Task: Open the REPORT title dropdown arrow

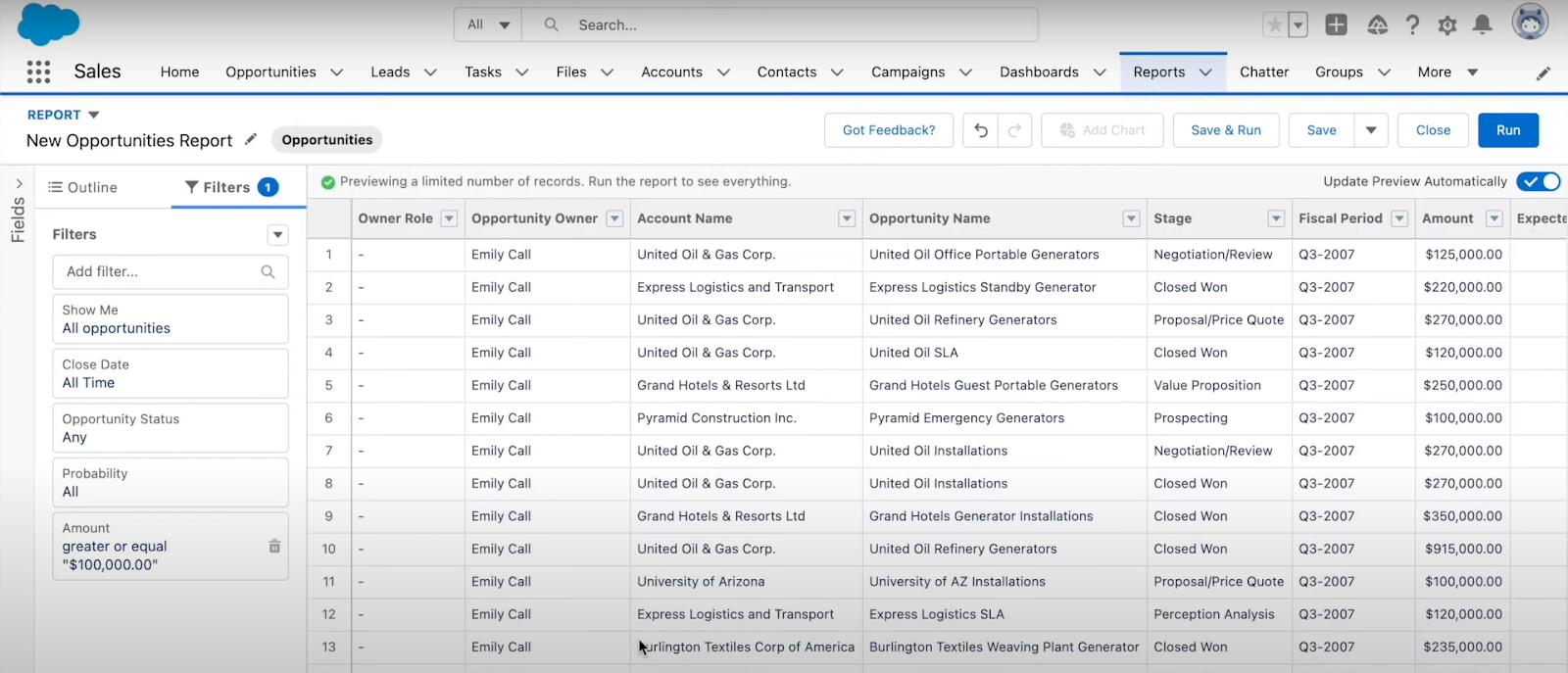Action: pyautogui.click(x=94, y=115)
